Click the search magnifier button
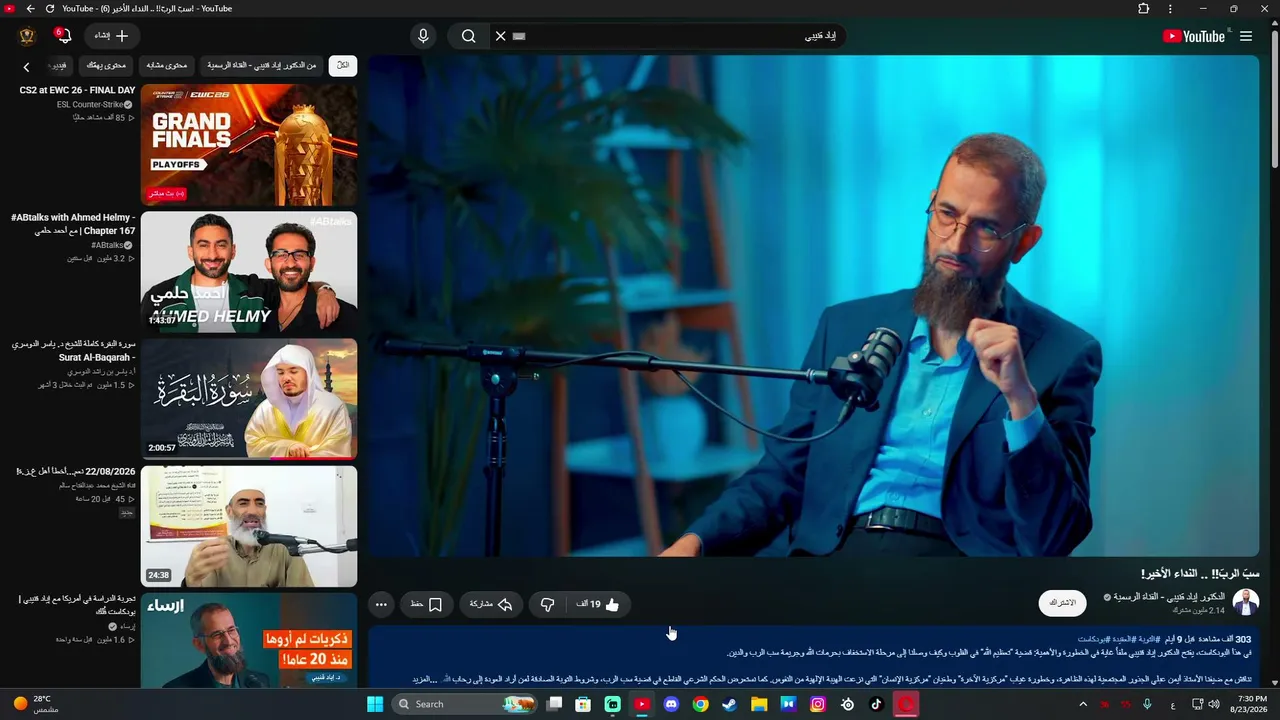1280x720 pixels. pos(468,36)
